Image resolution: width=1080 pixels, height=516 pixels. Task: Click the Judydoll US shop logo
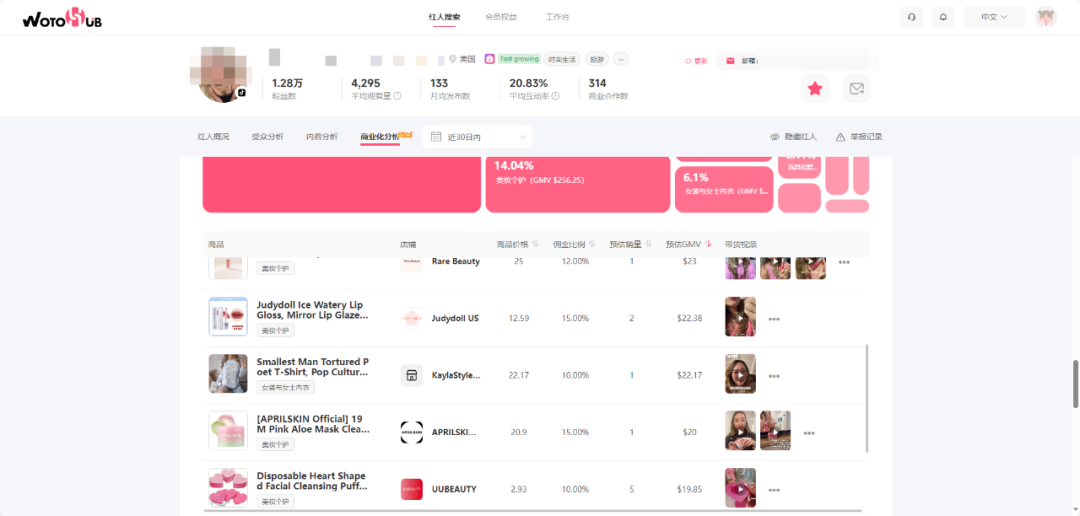point(412,318)
